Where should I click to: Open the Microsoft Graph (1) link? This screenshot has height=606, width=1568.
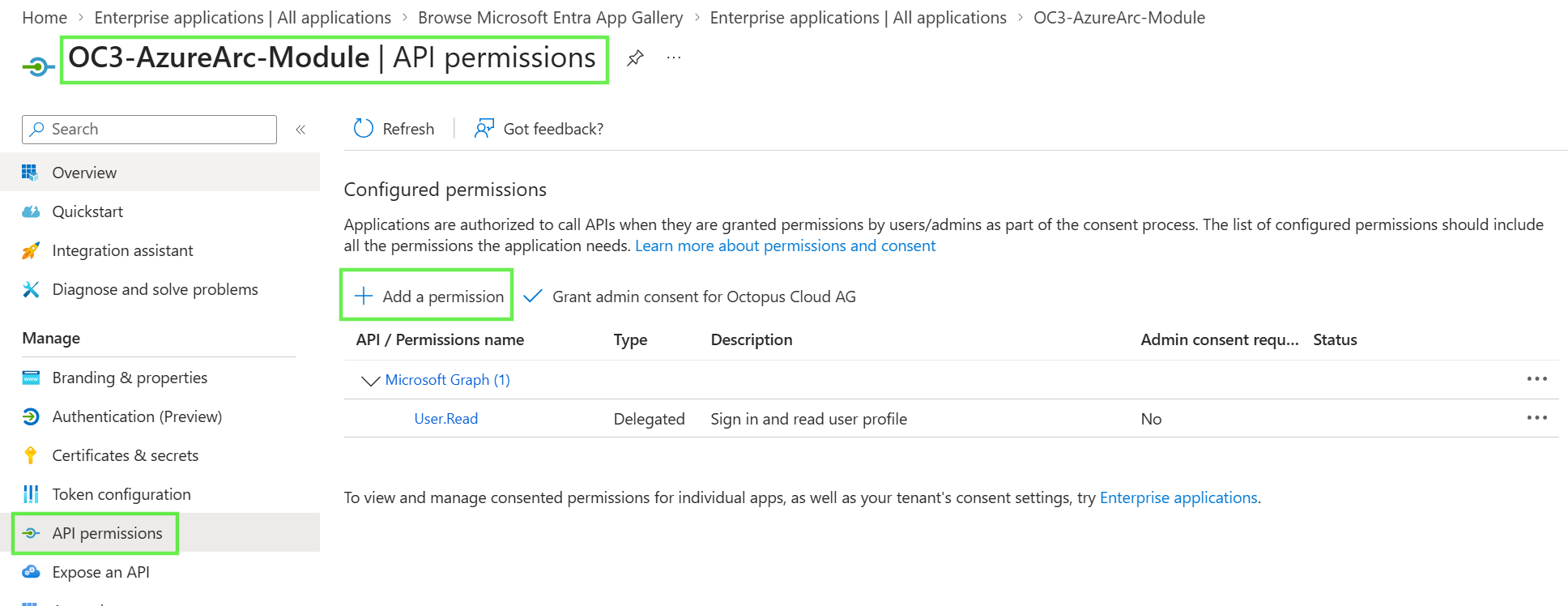pos(448,380)
